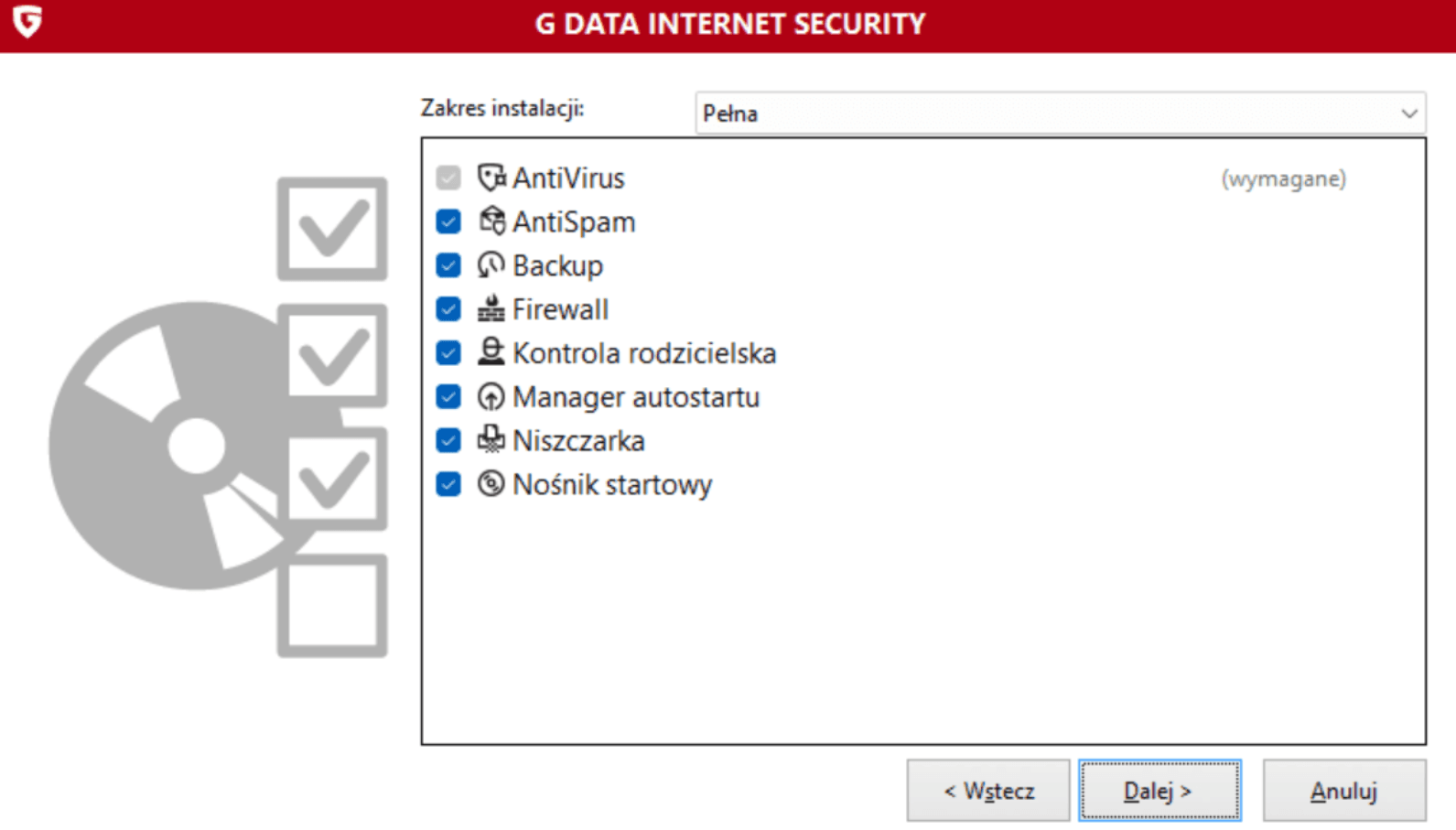
Task: Go back with the Wstecz button
Action: 988,791
